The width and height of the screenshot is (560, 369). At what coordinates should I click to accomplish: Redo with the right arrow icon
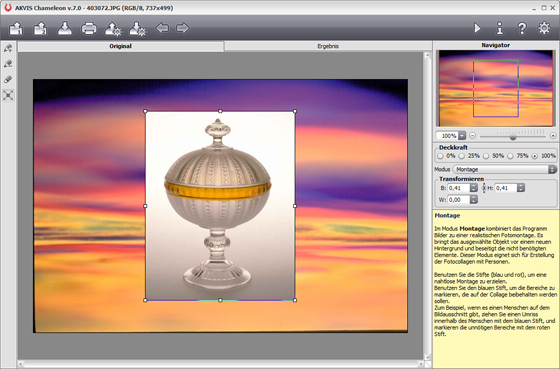[182, 28]
